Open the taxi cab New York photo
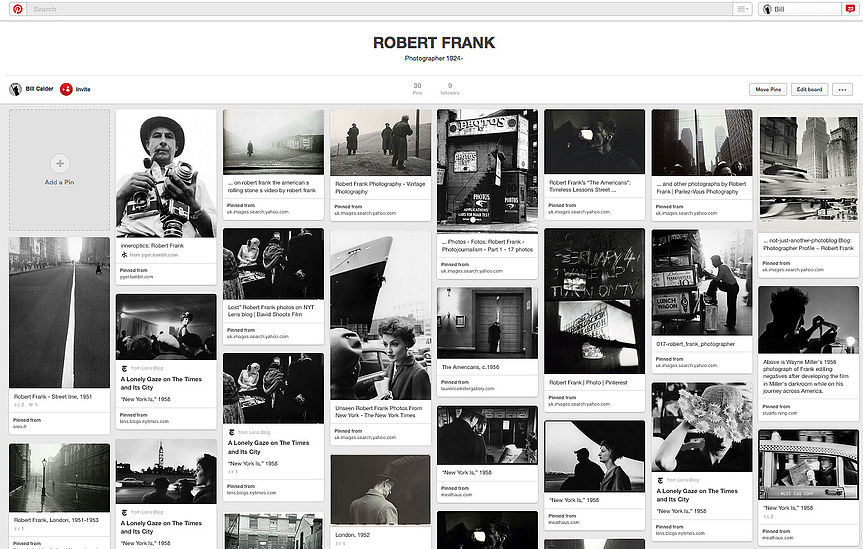 (809, 465)
